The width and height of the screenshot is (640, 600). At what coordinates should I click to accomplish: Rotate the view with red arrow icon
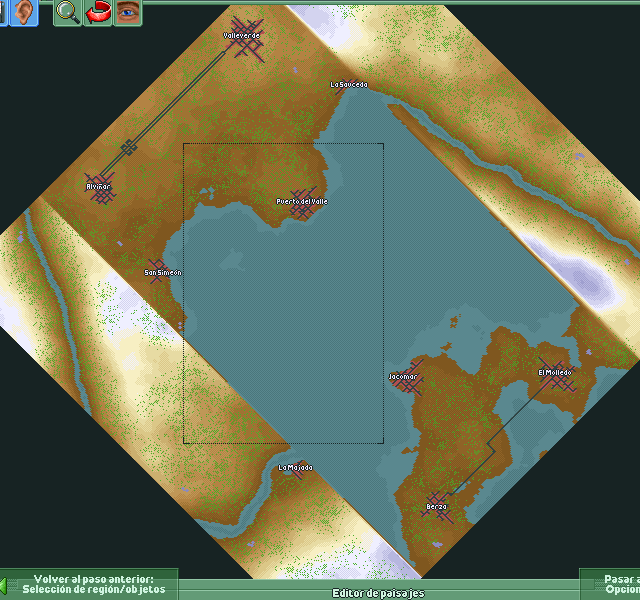97,13
